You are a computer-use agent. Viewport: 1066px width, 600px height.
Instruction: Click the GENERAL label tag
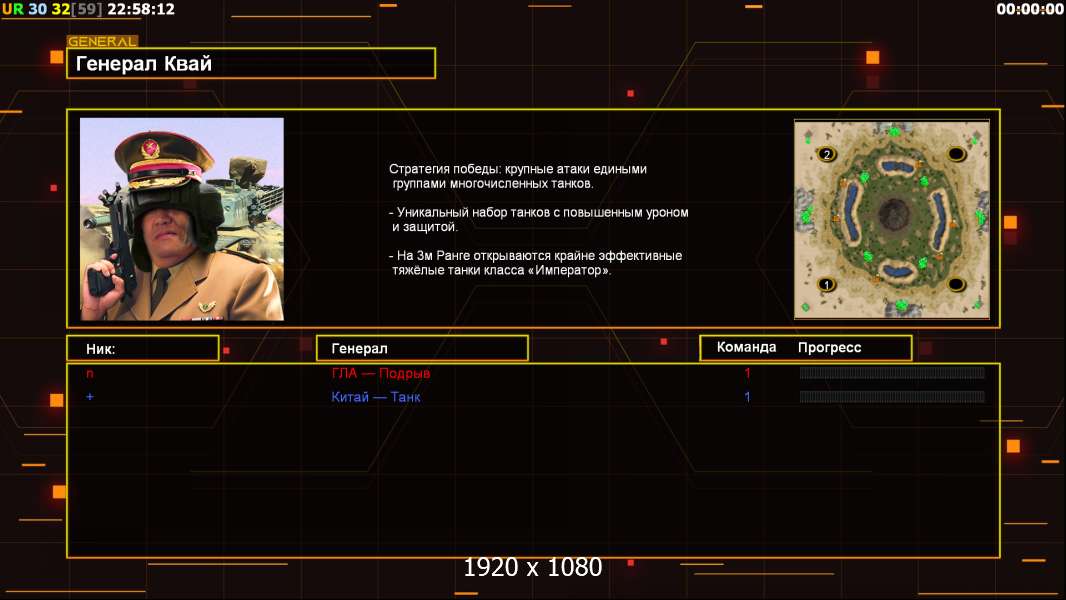(102, 41)
